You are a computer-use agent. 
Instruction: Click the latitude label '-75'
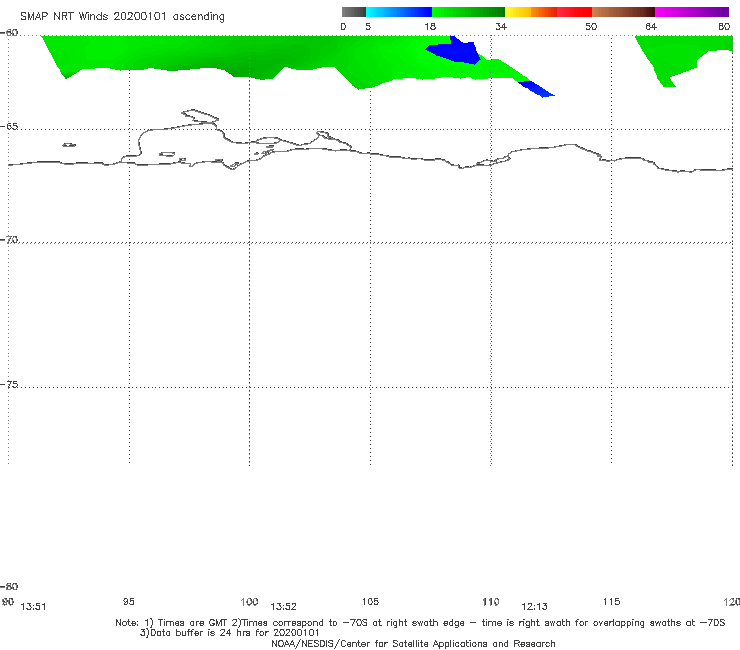9,385
